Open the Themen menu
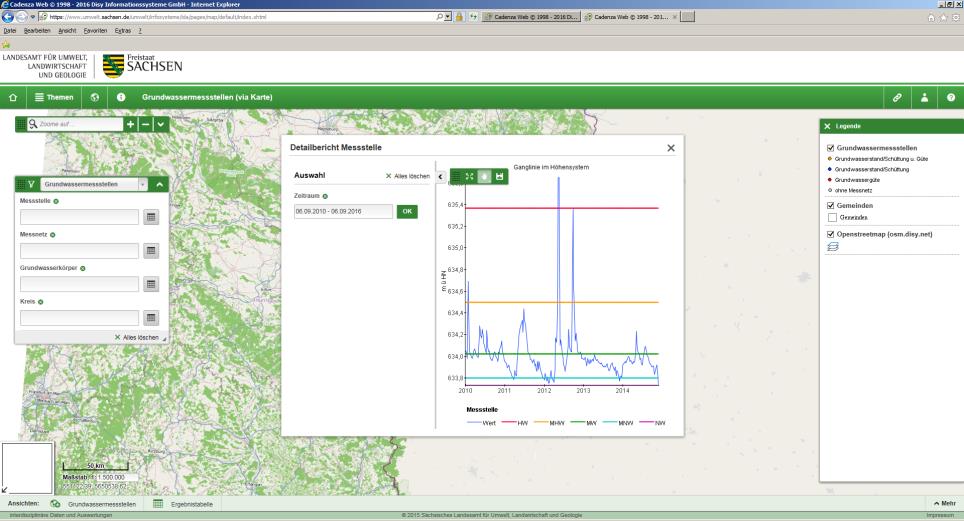Image resolution: width=964 pixels, height=521 pixels. coord(54,96)
